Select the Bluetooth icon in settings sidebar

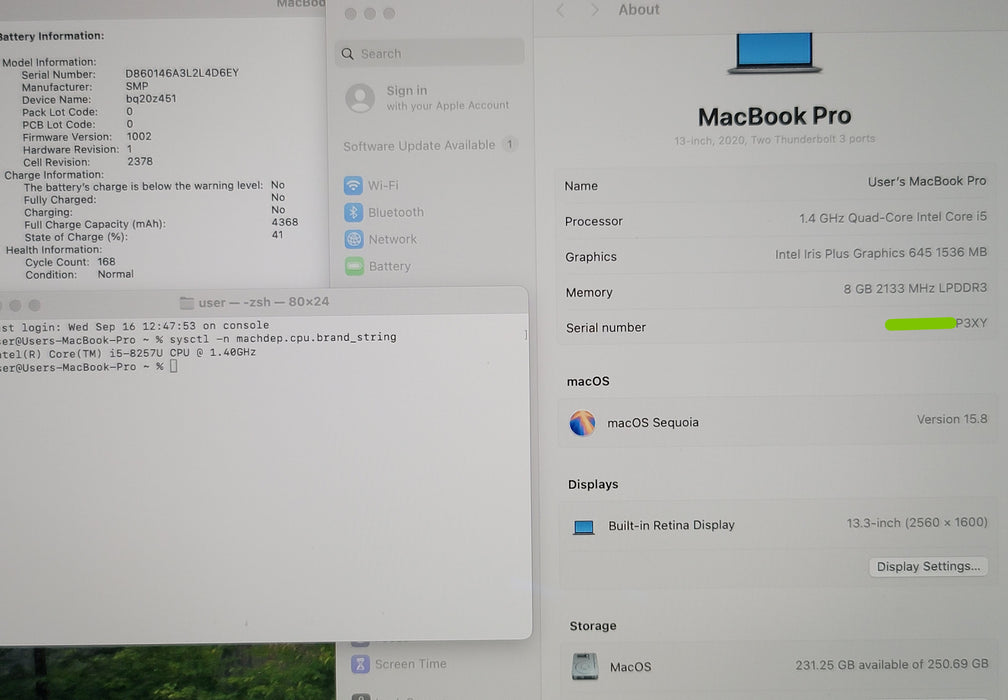[353, 212]
